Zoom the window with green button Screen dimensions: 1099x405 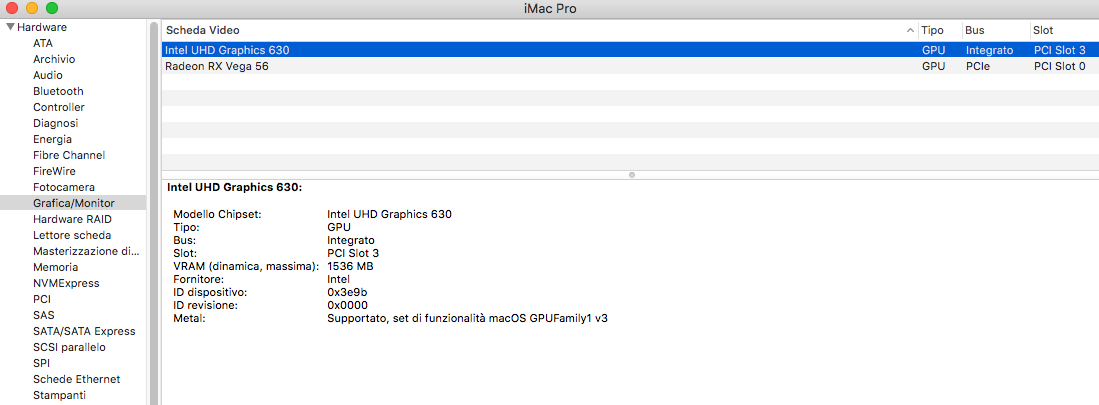pyautogui.click(x=51, y=9)
